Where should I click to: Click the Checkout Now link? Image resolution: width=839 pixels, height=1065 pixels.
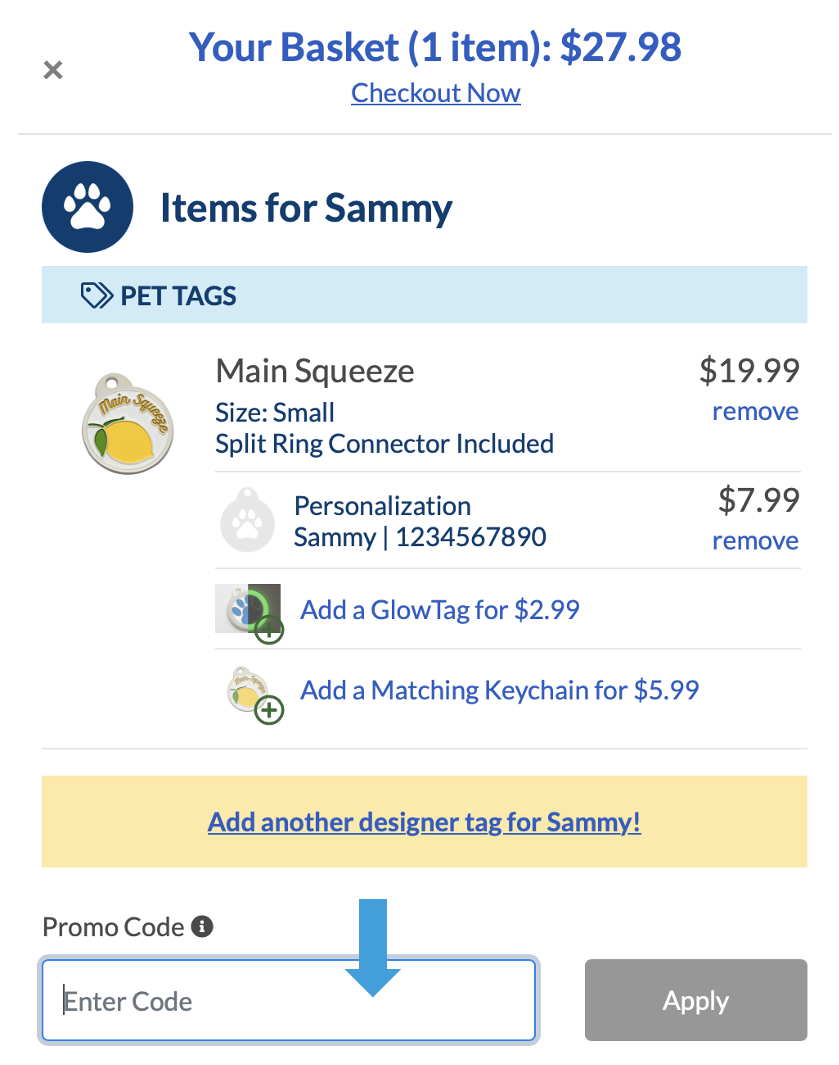click(x=436, y=93)
